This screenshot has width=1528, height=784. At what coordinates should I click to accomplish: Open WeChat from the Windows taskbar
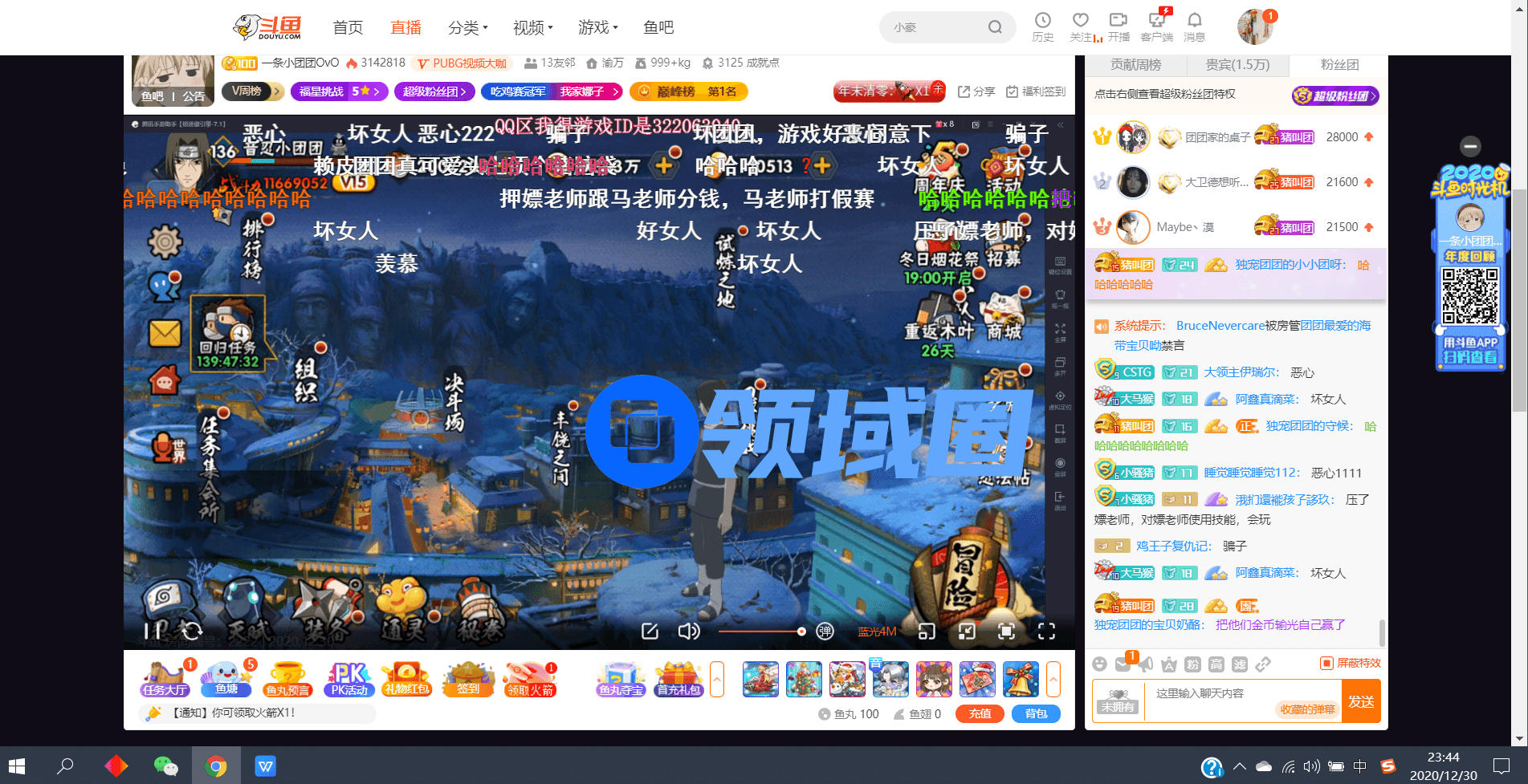coord(165,766)
